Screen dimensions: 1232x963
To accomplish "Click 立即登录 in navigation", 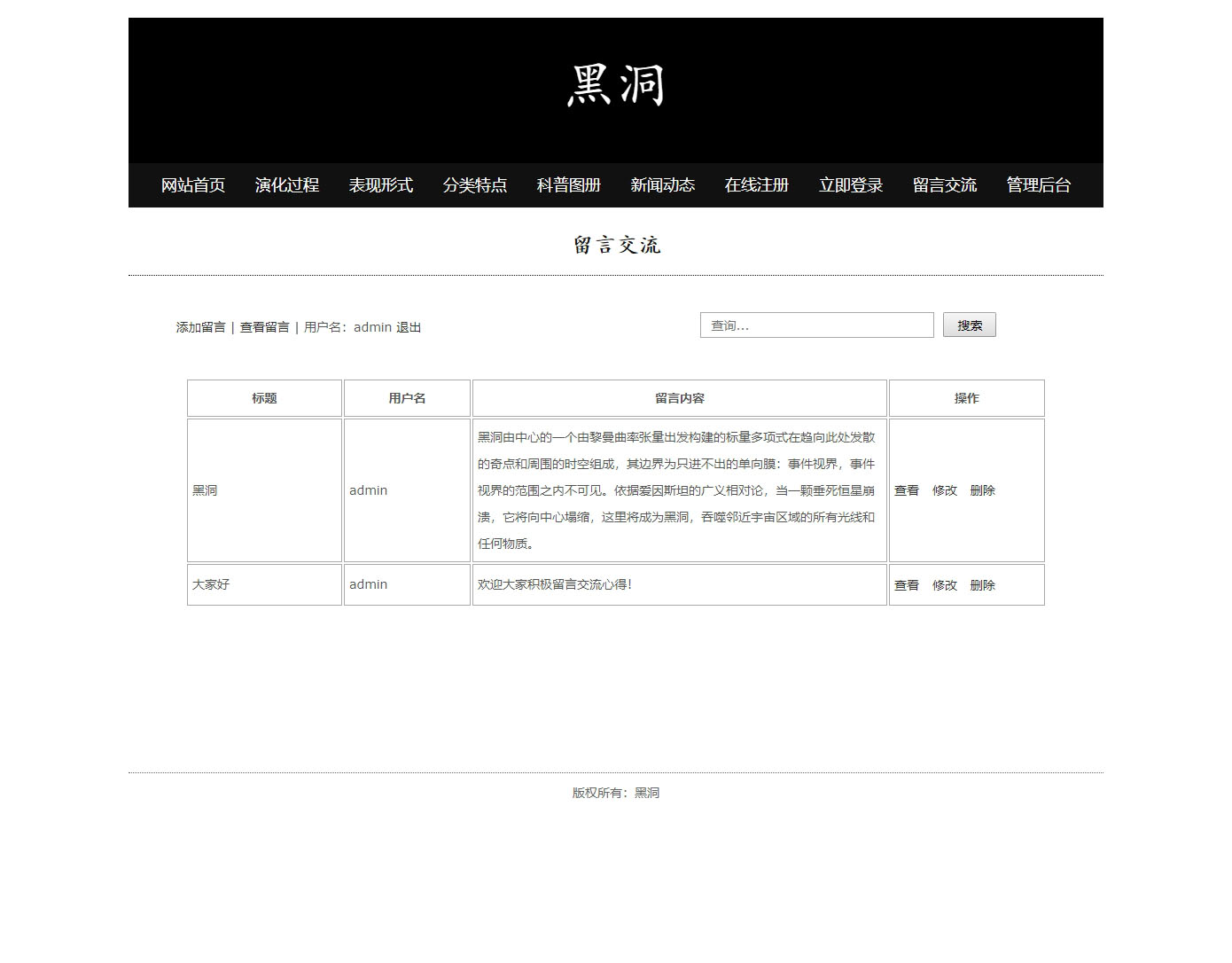I will 850,185.
